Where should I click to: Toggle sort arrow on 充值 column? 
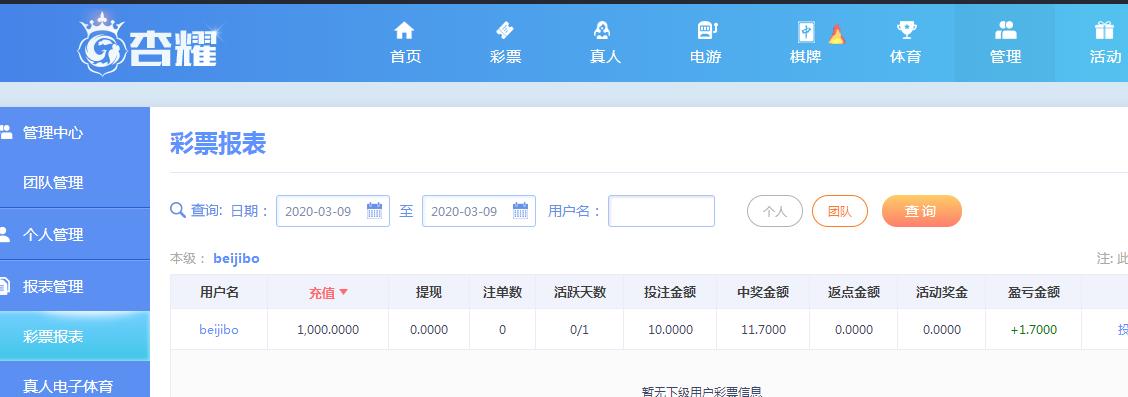343,292
